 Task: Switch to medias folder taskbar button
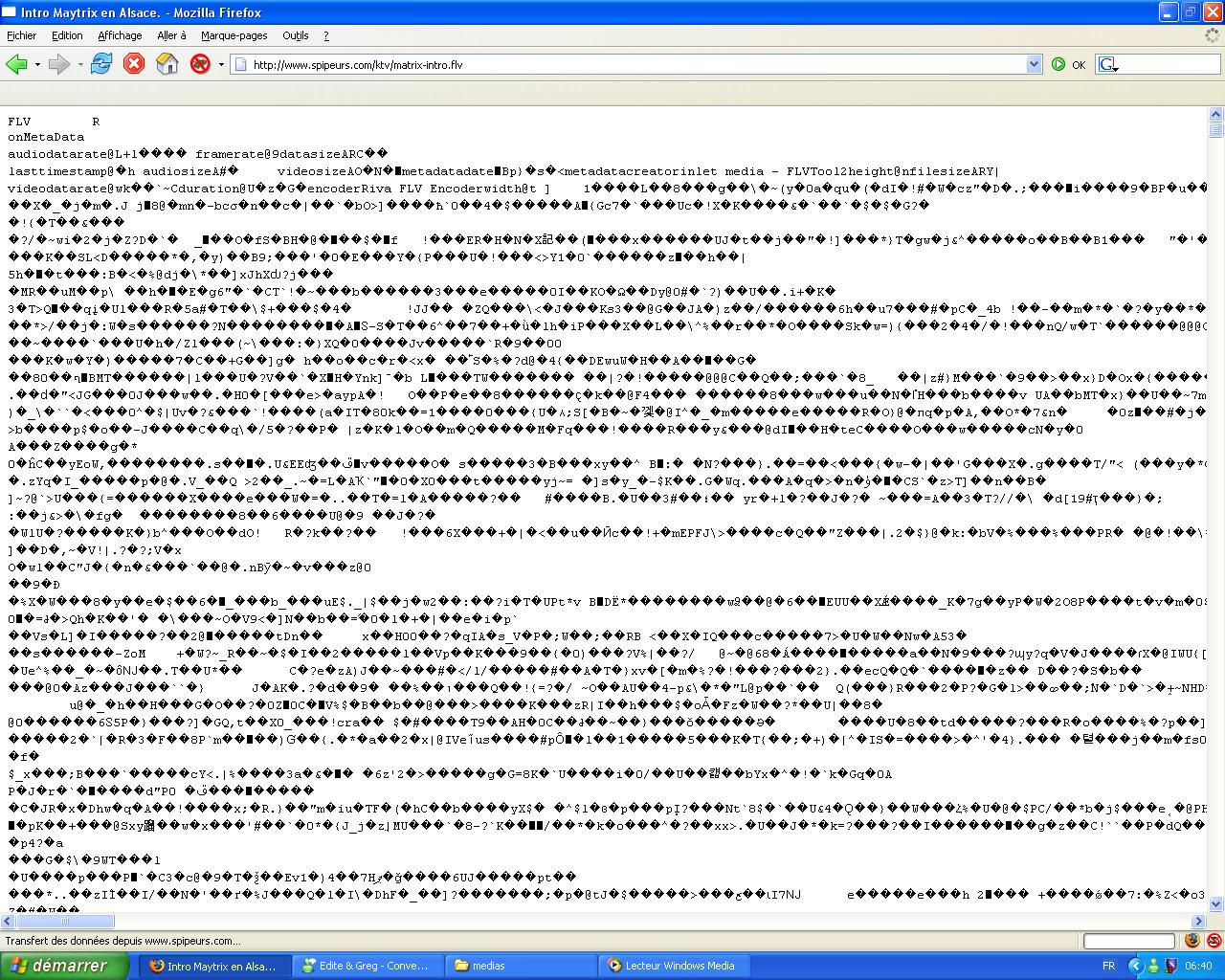tap(523, 966)
